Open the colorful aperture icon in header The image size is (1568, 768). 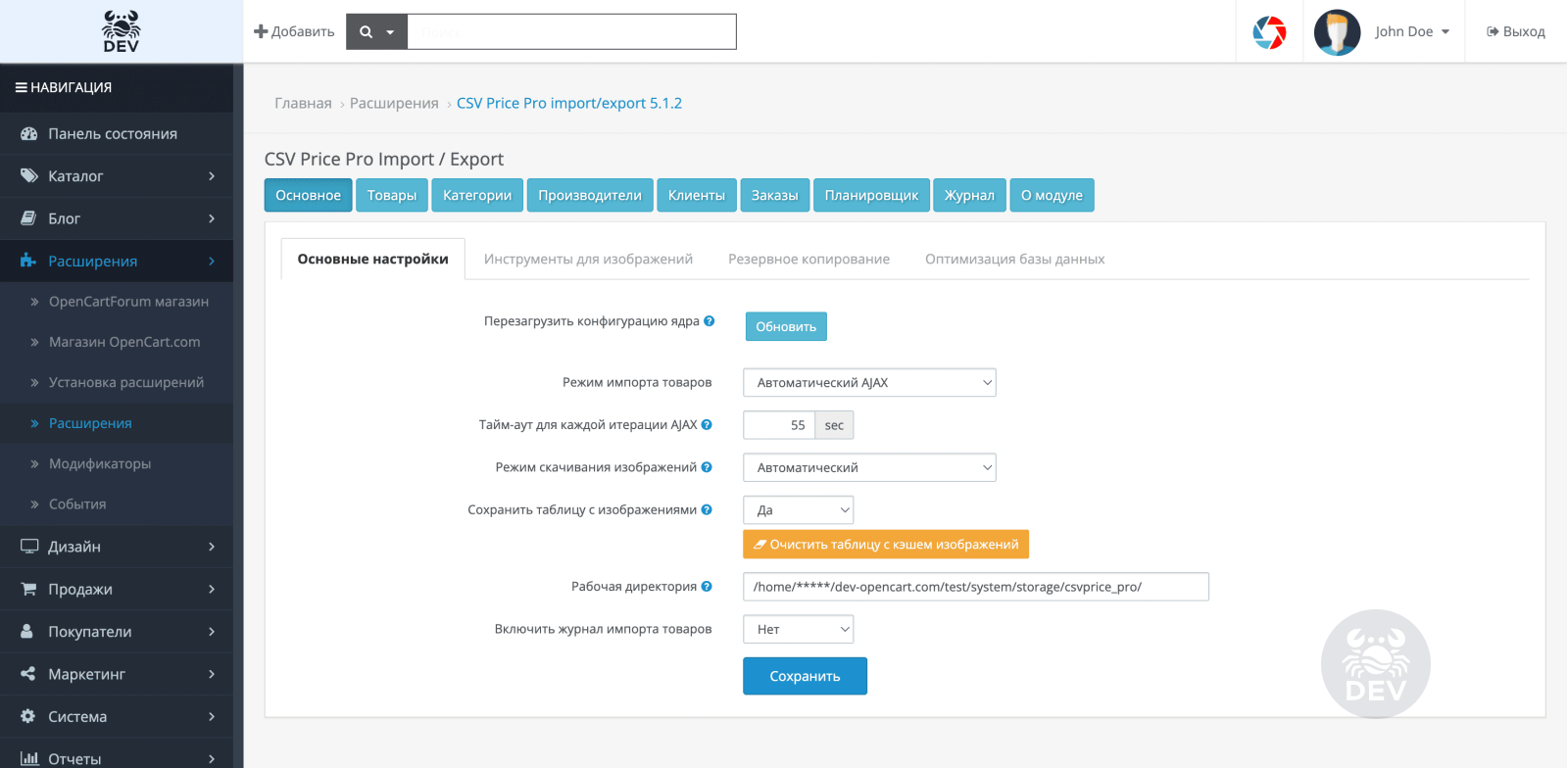point(1269,32)
